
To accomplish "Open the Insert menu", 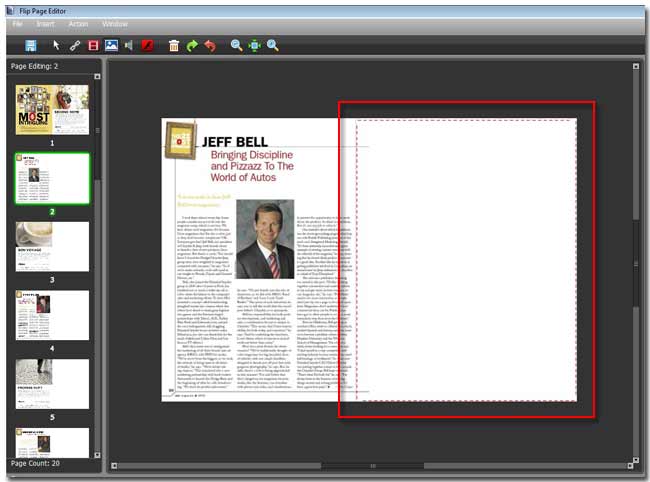I will [x=45, y=24].
